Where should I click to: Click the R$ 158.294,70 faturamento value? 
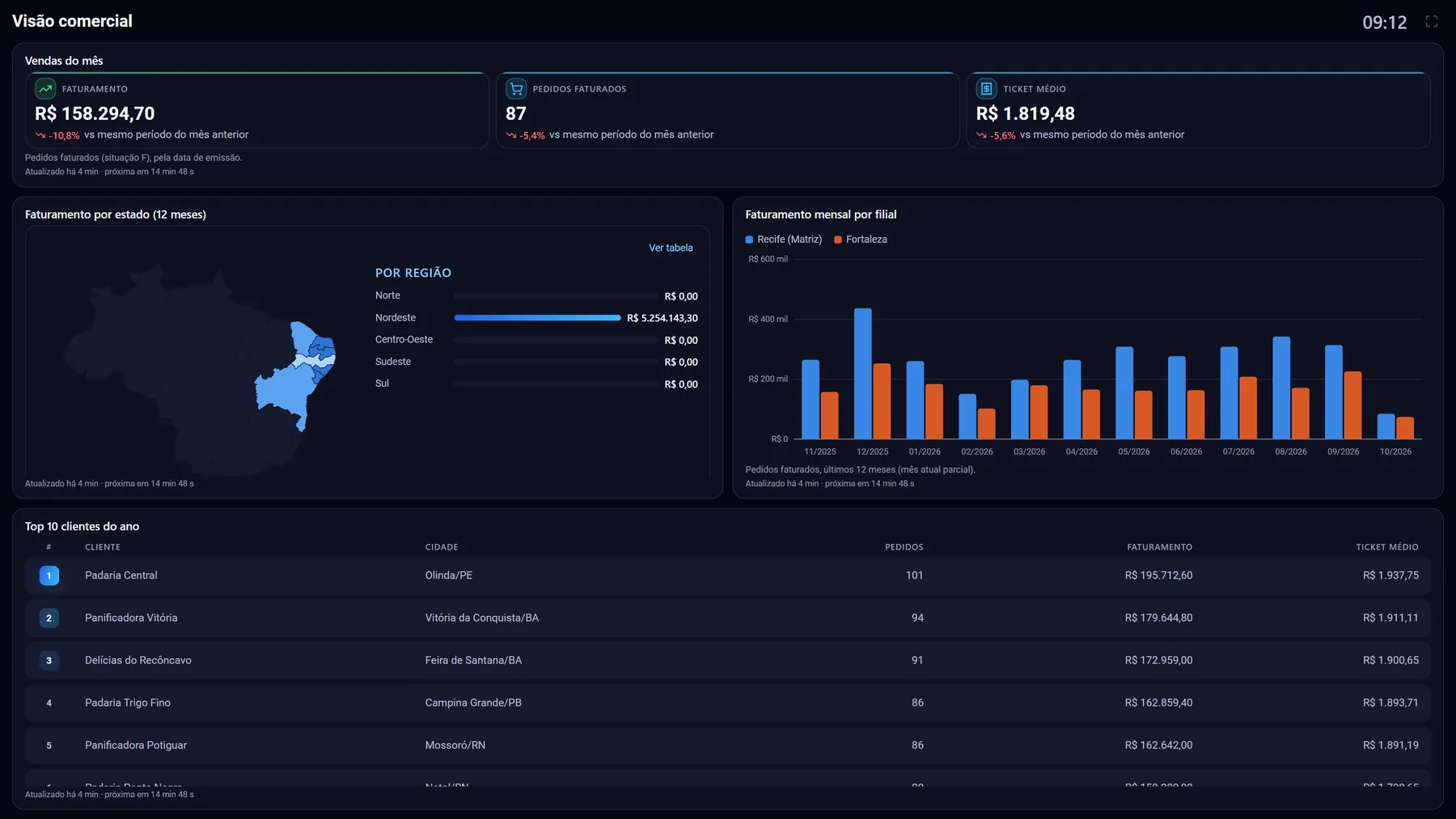95,113
